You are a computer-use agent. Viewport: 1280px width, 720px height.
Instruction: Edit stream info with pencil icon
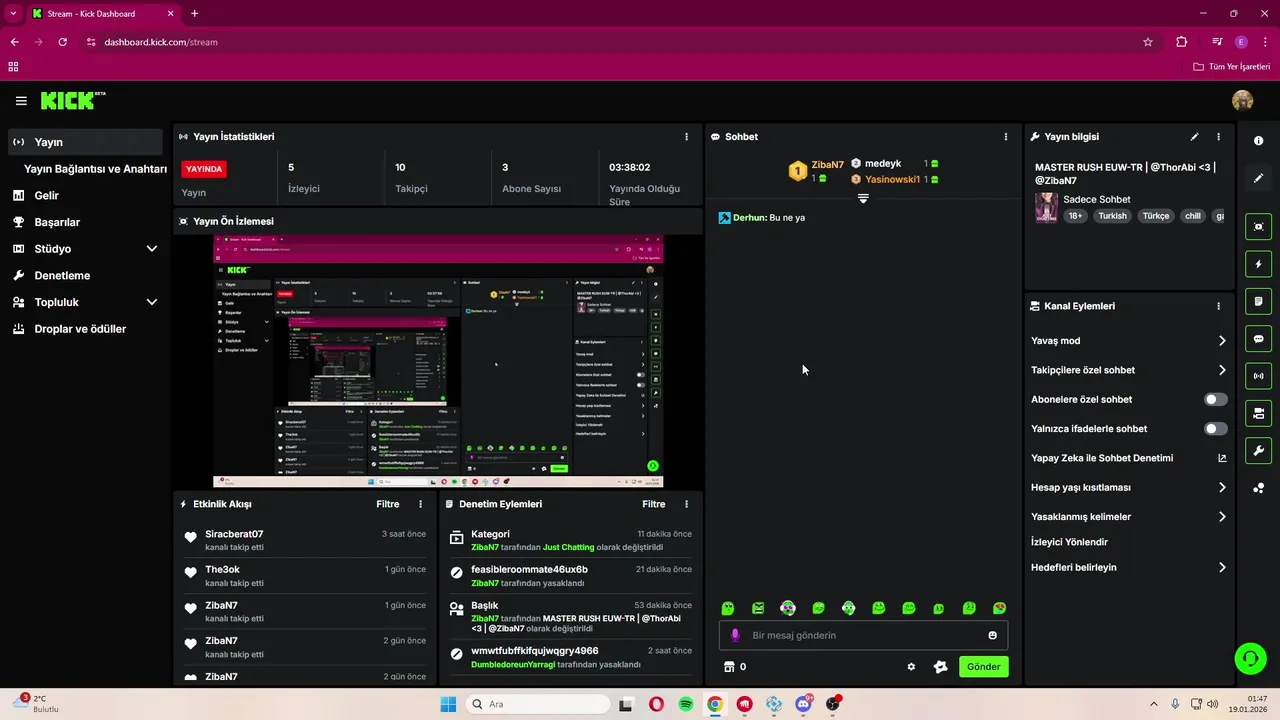click(1194, 137)
